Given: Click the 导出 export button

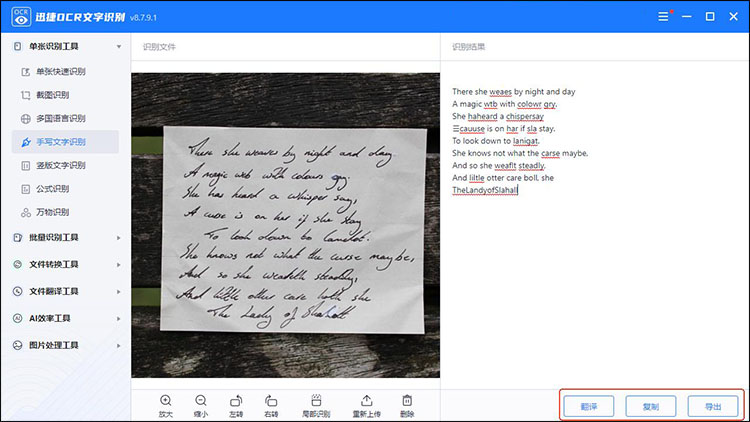Looking at the screenshot, I should 713,406.
